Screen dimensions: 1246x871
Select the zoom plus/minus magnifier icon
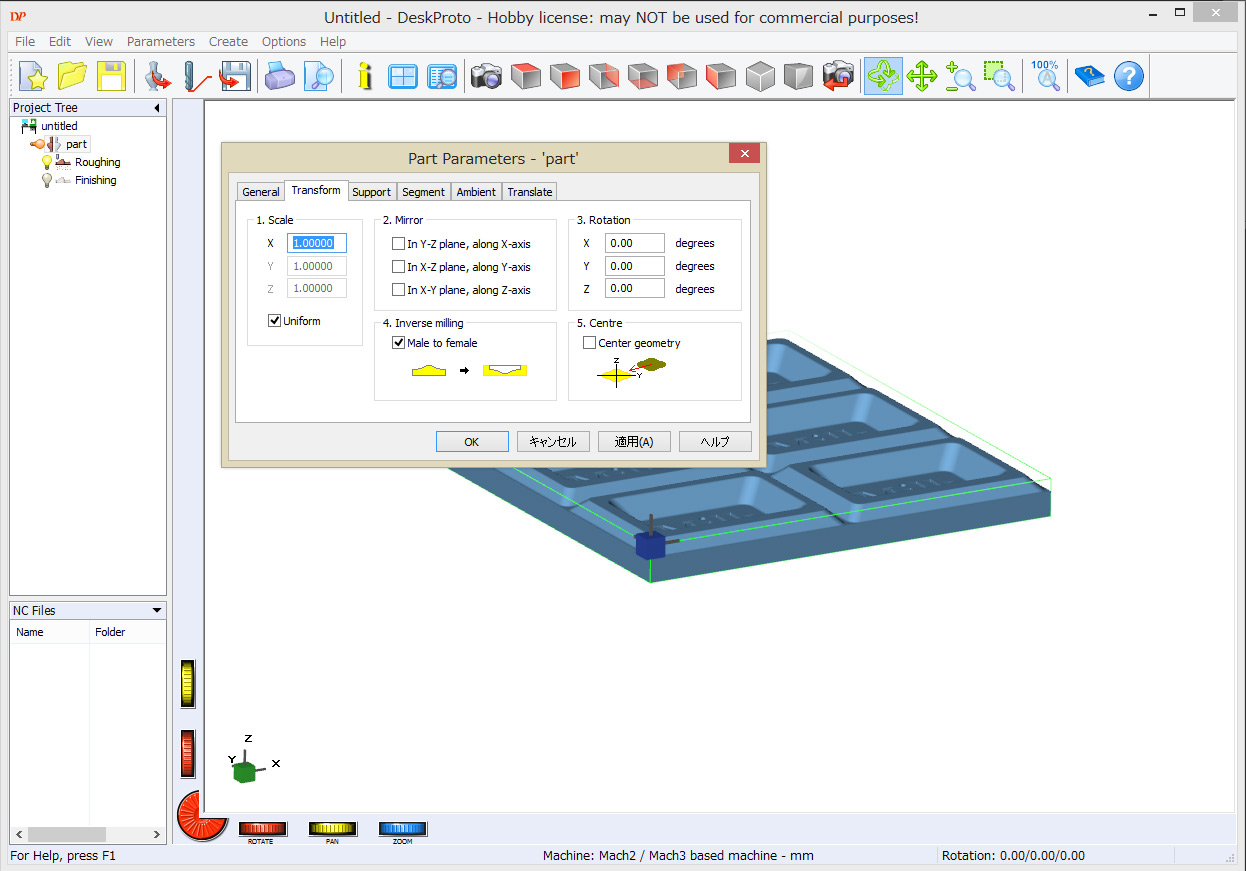[960, 76]
